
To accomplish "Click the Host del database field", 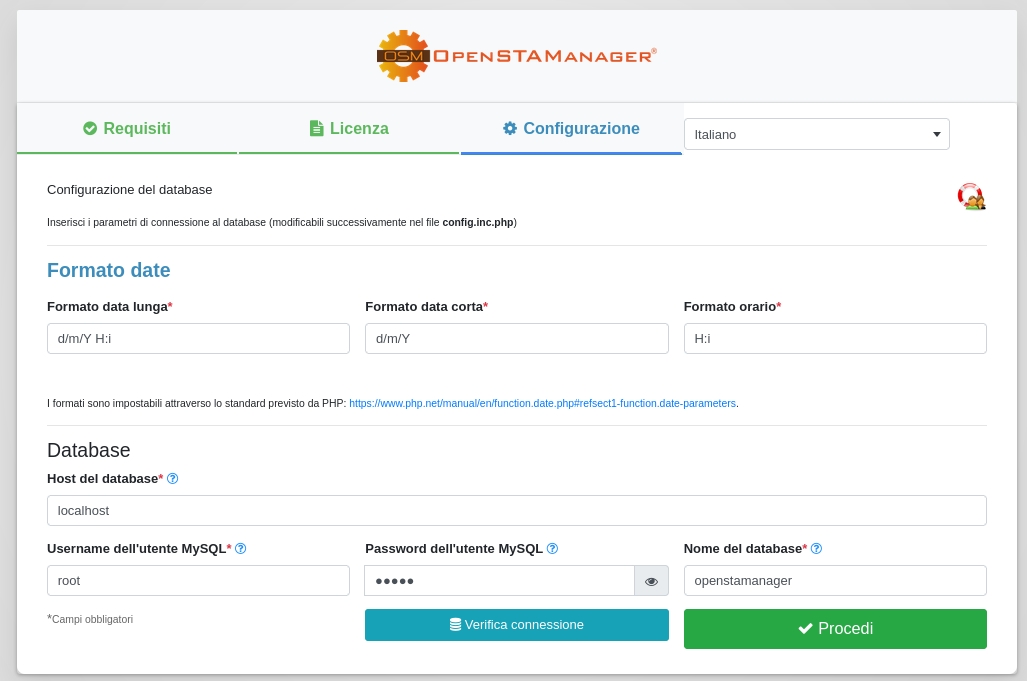I will pos(516,510).
